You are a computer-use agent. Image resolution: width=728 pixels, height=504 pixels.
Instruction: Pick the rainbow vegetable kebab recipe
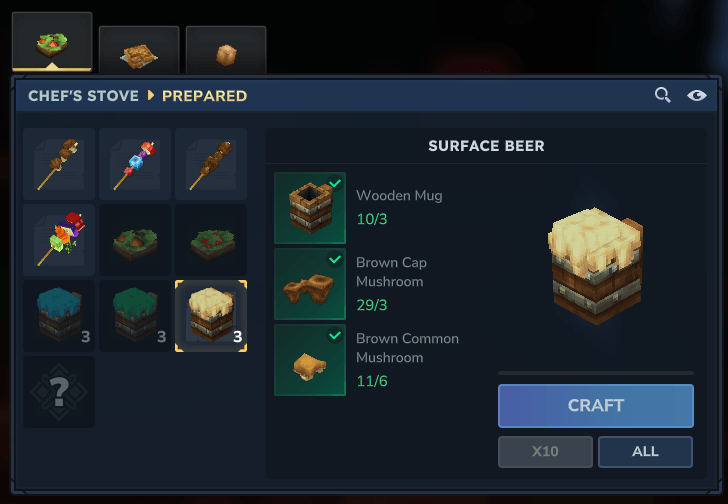pos(59,240)
